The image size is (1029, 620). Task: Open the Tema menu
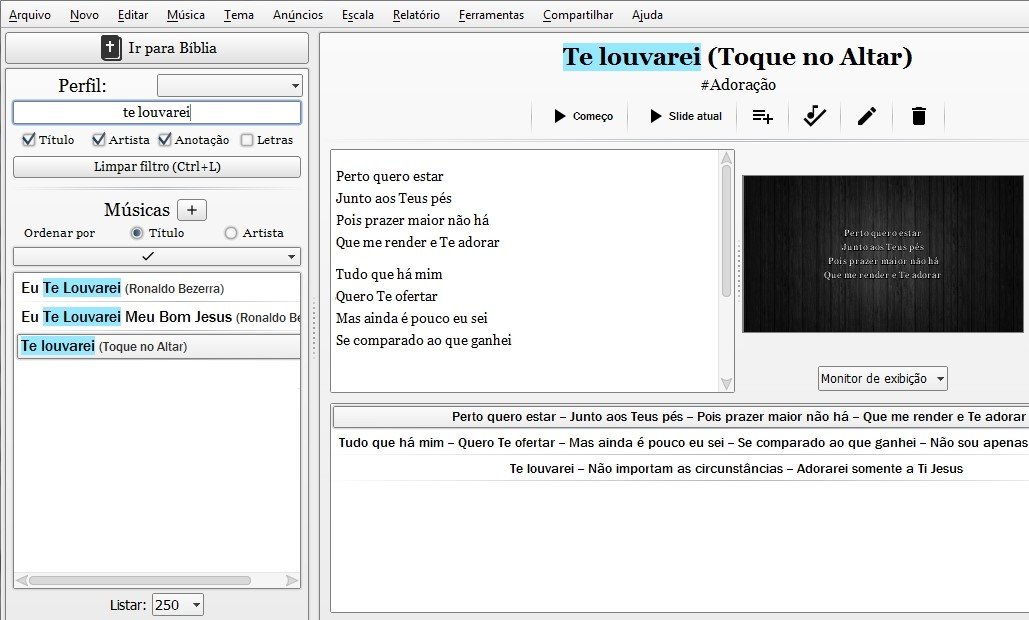click(x=239, y=14)
